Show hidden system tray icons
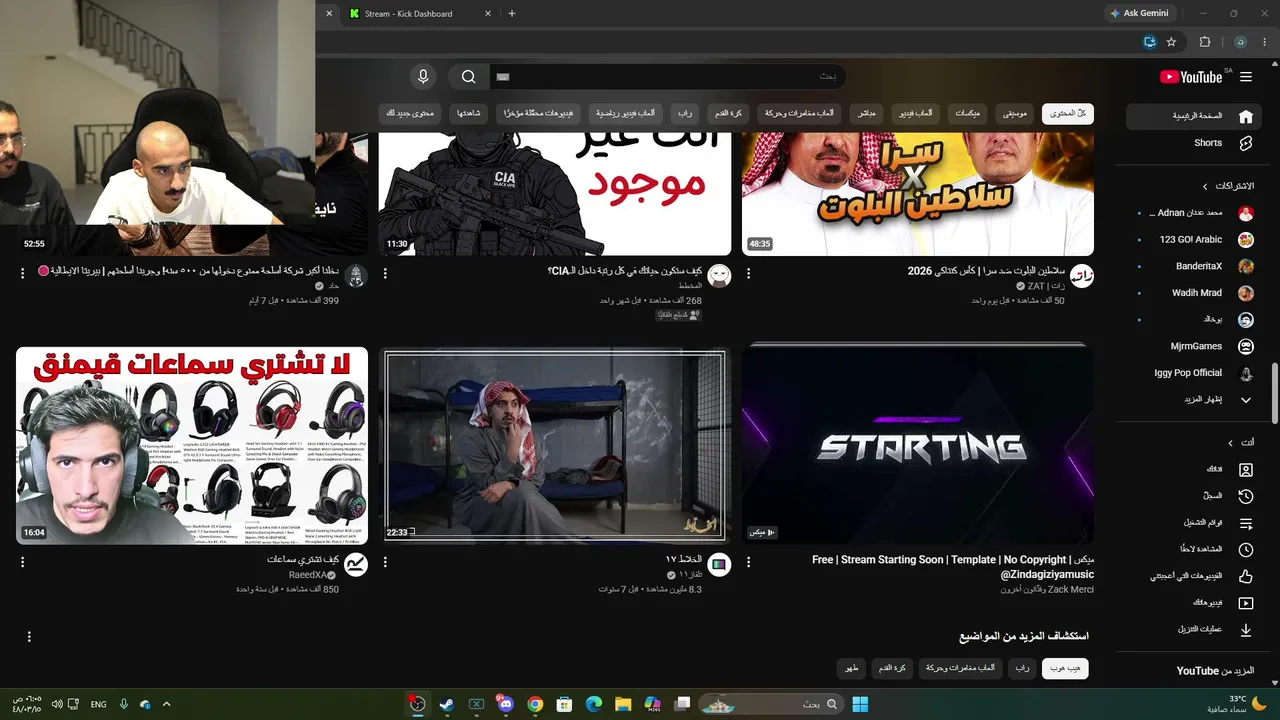The height and width of the screenshot is (720, 1280). [166, 704]
